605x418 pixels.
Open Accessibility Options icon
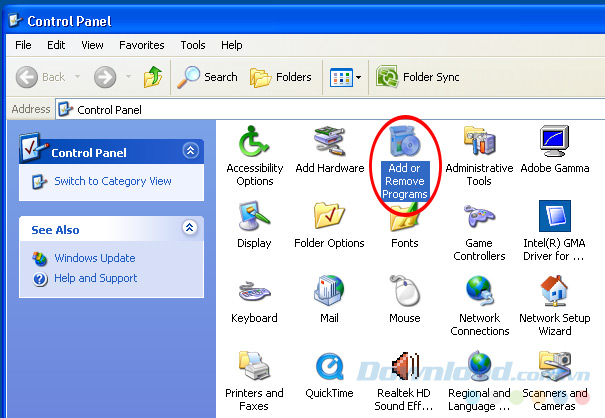pos(254,141)
